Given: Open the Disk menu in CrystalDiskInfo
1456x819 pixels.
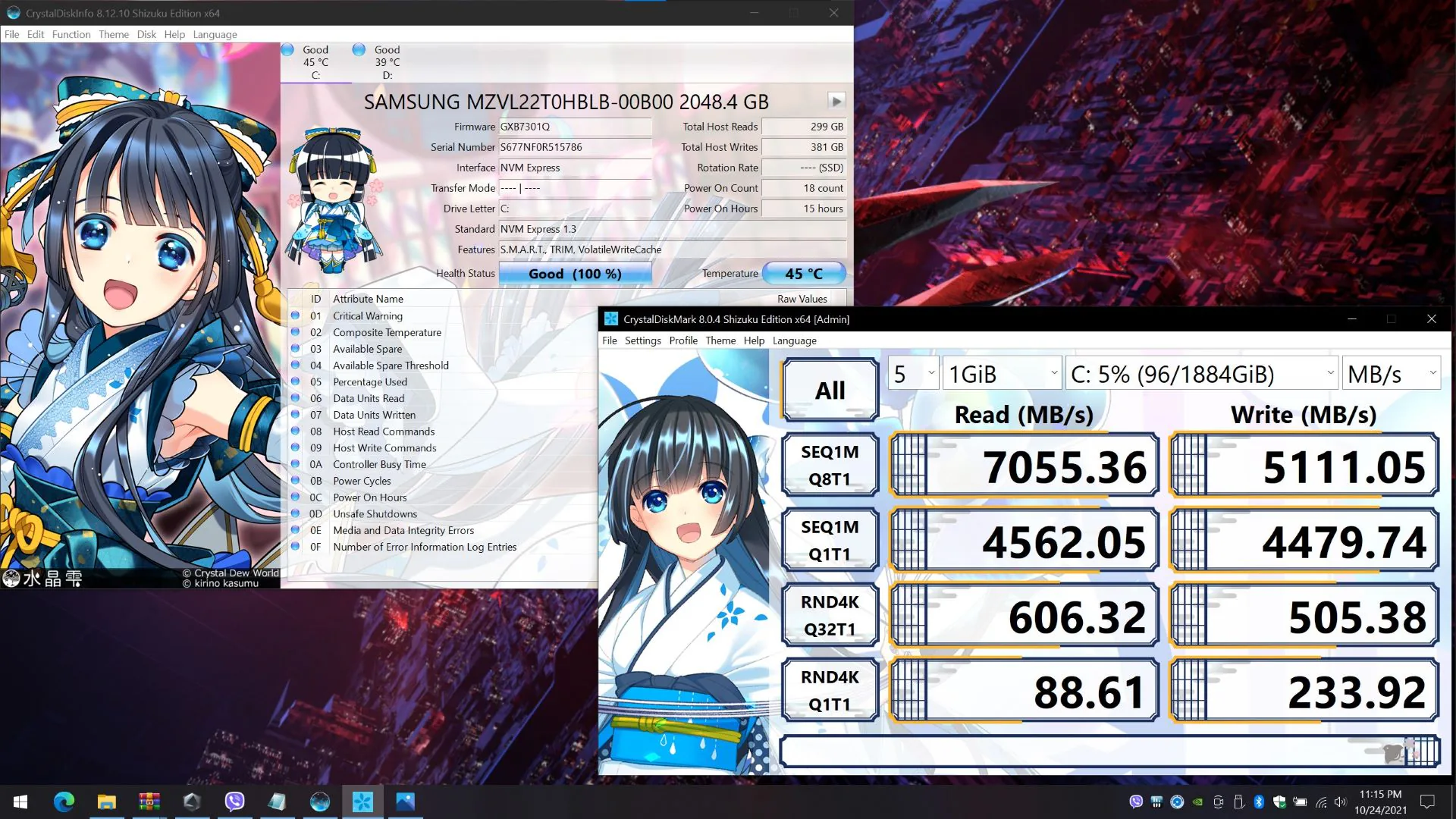Looking at the screenshot, I should coord(146,34).
